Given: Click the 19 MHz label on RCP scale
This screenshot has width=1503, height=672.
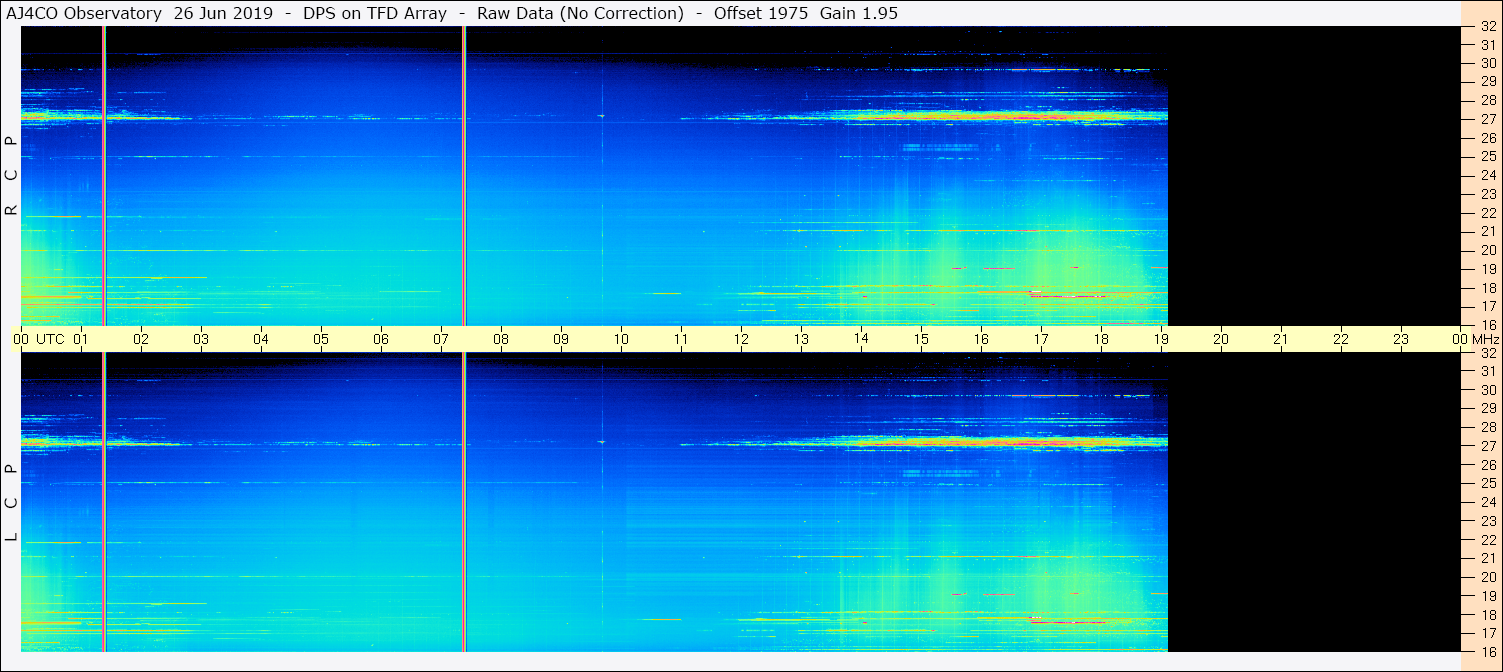Looking at the screenshot, I should pos(1488,269).
